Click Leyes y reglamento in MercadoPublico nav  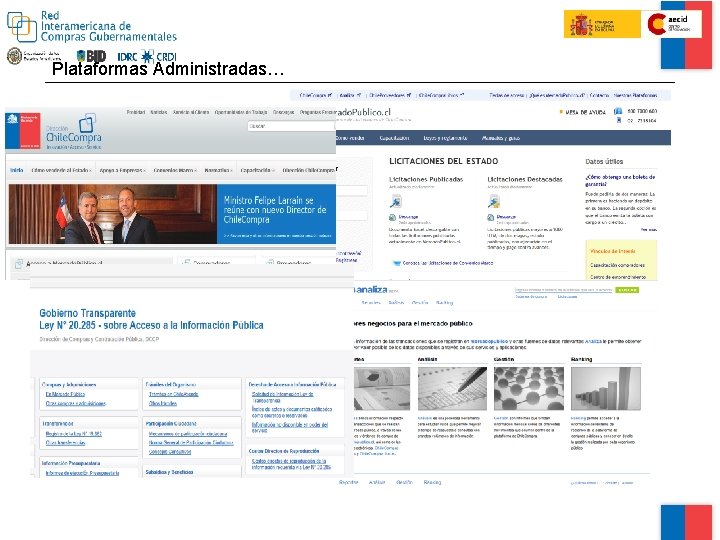click(x=445, y=138)
